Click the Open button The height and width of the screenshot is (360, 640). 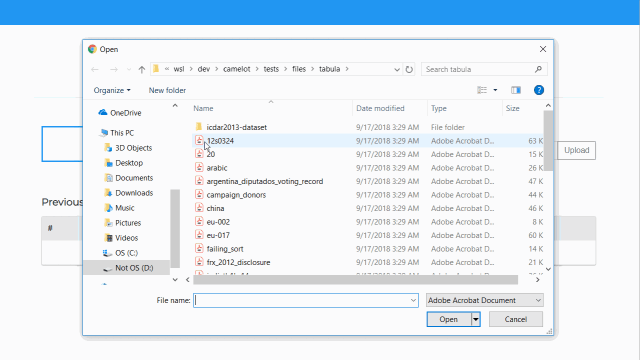[449, 319]
